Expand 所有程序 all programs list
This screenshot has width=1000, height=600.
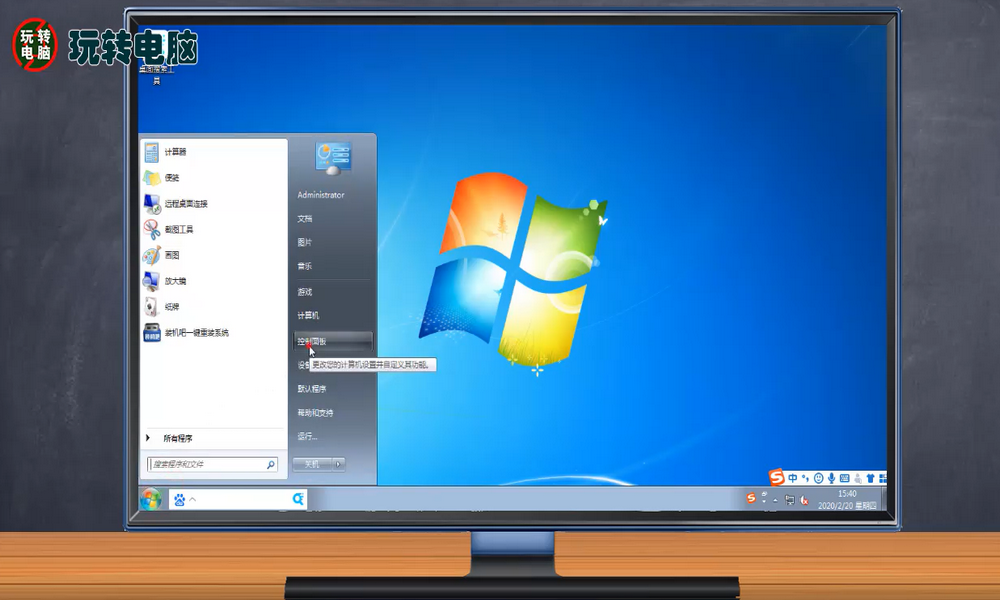tap(213, 438)
